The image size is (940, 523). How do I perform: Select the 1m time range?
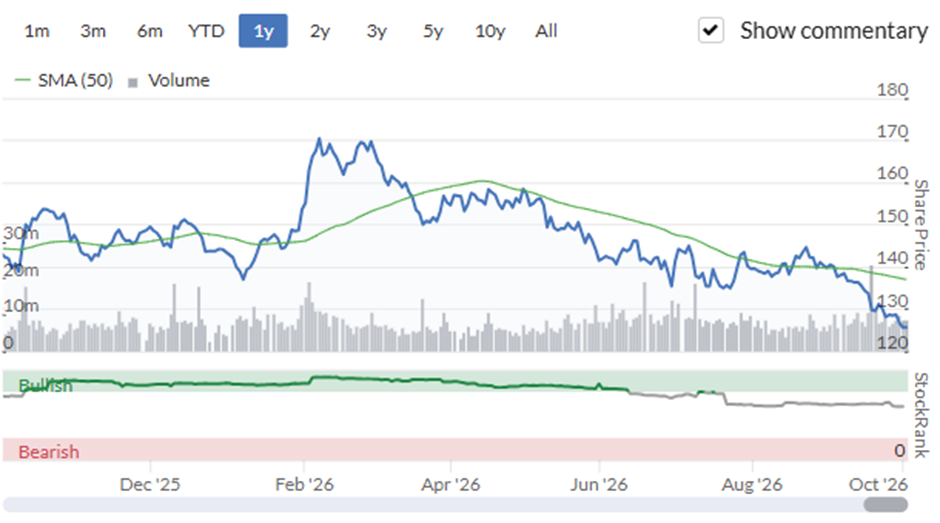click(37, 31)
